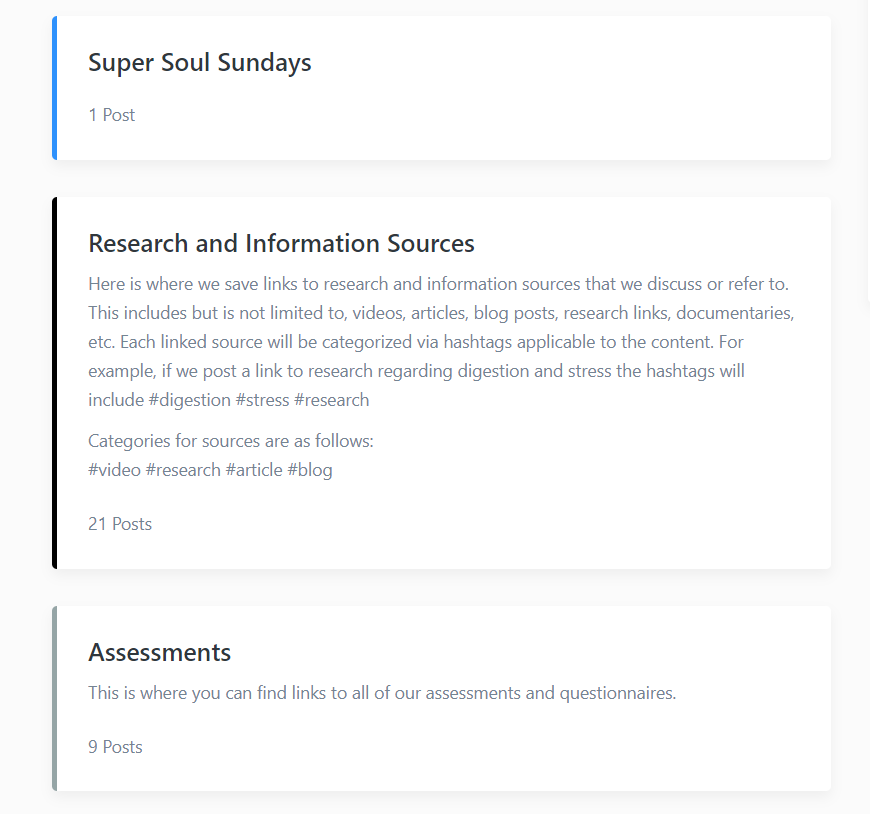Select the #blog category hashtag
The width and height of the screenshot is (870, 814).
[x=310, y=469]
